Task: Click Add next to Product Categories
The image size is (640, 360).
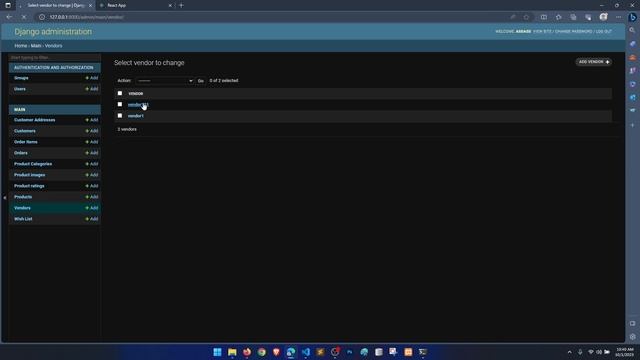Action: pyautogui.click(x=92, y=164)
